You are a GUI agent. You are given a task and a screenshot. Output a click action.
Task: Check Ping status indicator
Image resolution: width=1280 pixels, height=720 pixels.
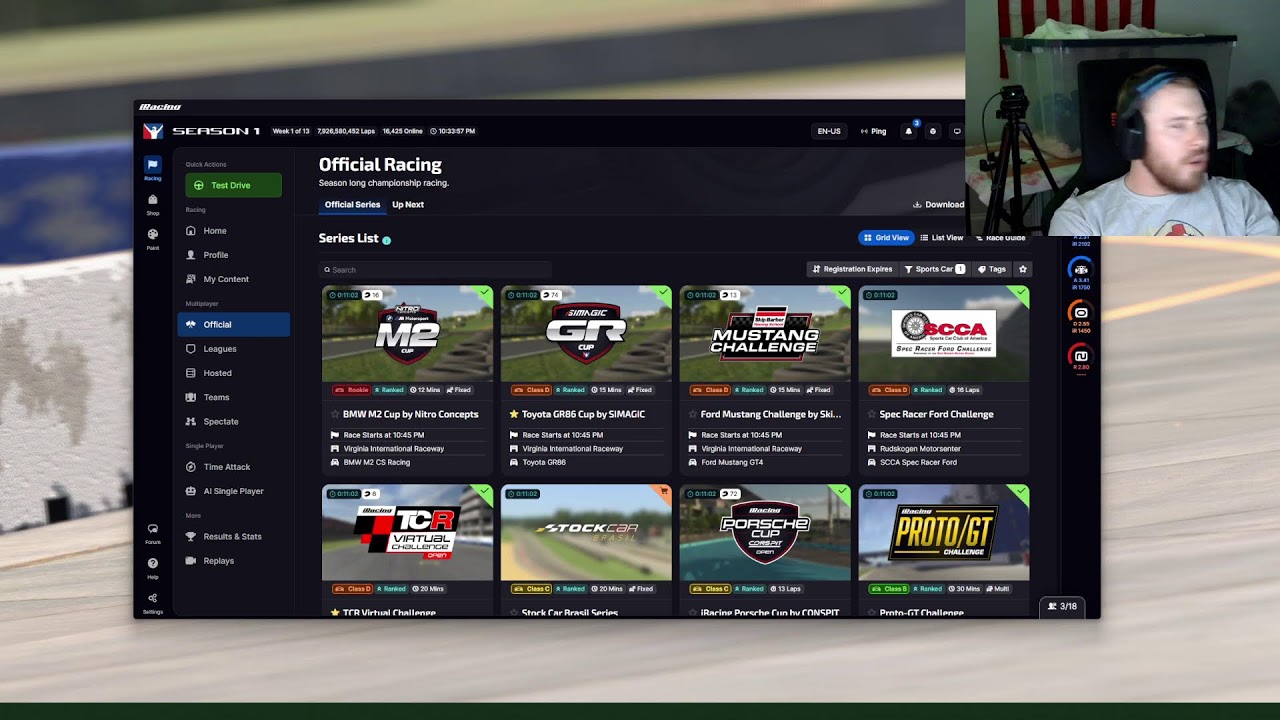(x=873, y=131)
